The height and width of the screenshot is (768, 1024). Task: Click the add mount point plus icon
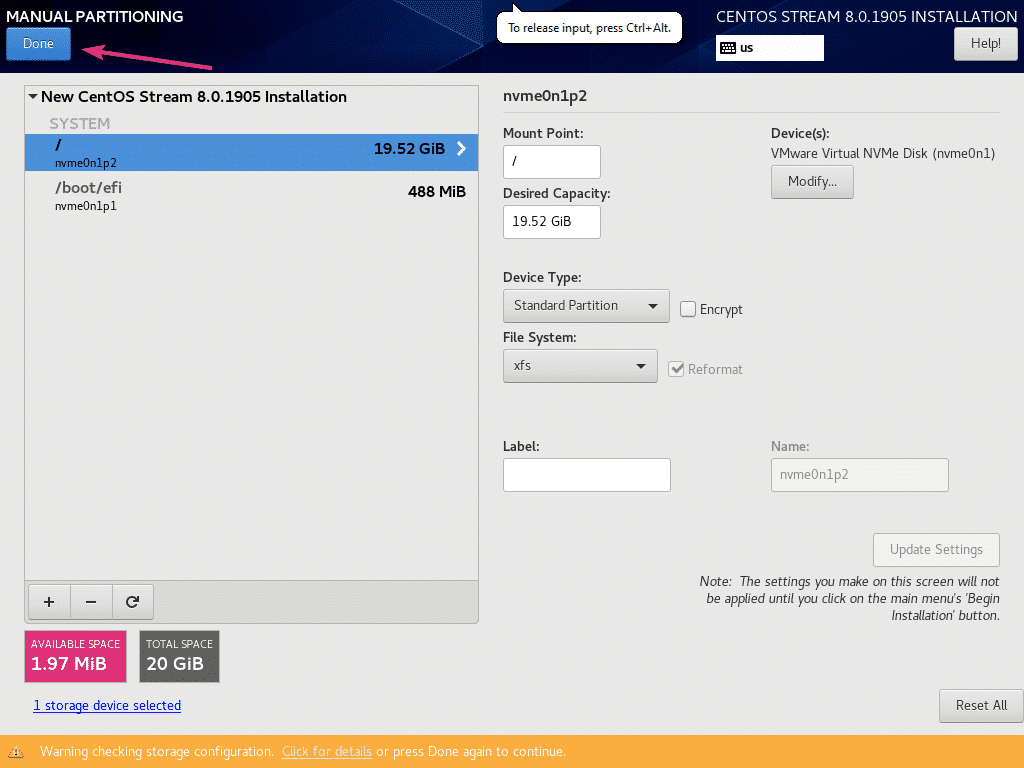(49, 601)
